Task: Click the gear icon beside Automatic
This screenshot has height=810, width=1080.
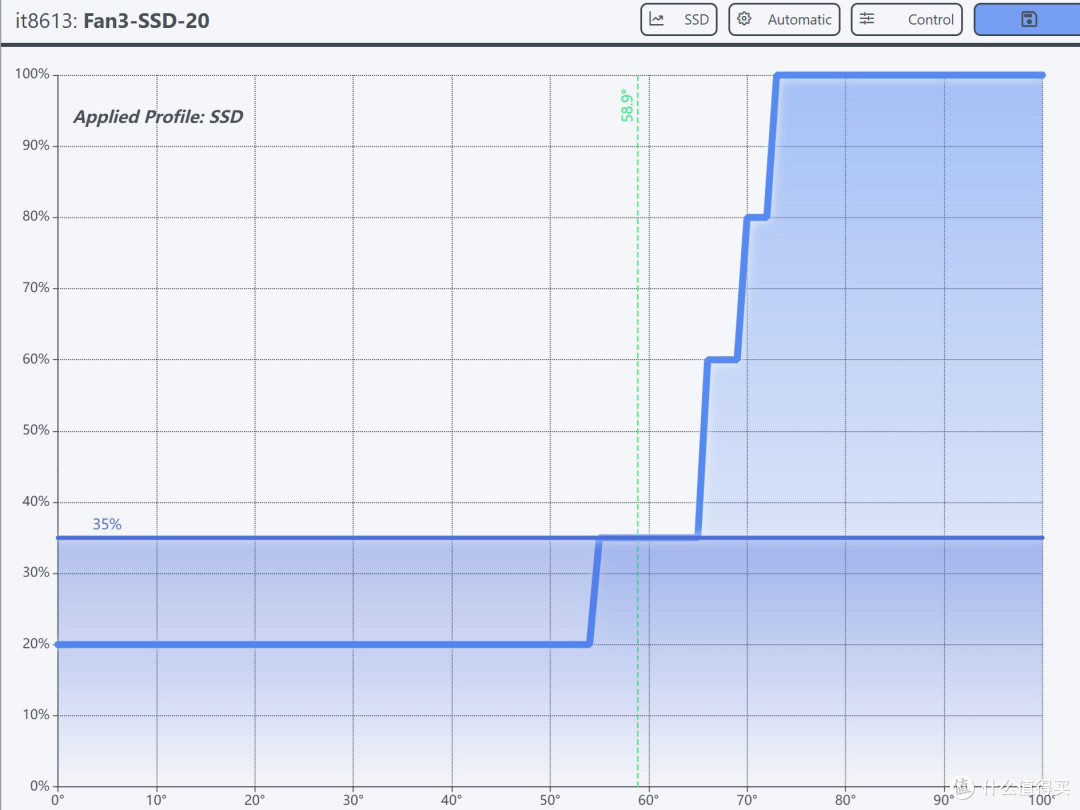Action: pyautogui.click(x=744, y=19)
